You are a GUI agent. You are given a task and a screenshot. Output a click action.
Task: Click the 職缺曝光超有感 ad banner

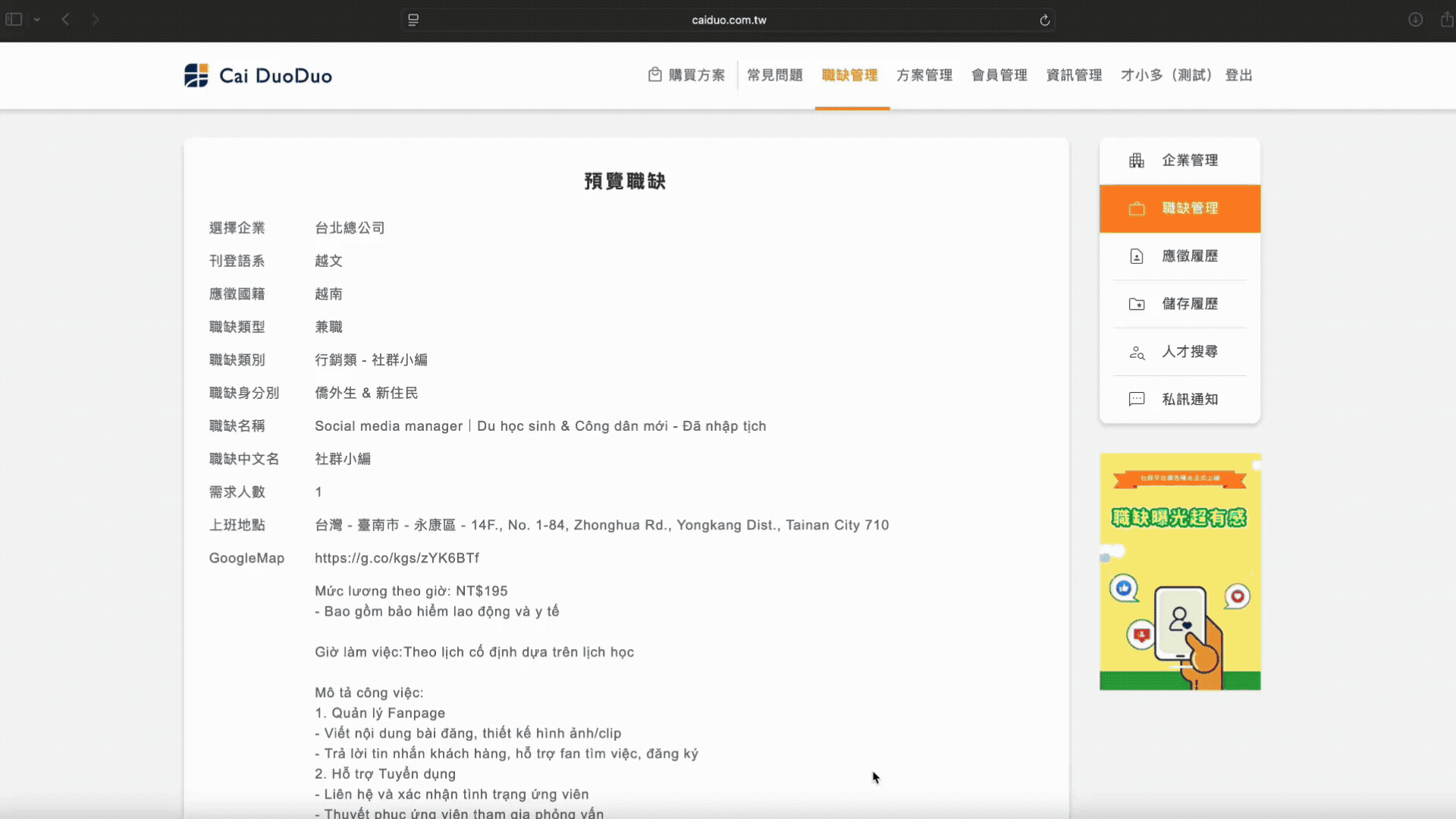pos(1180,572)
